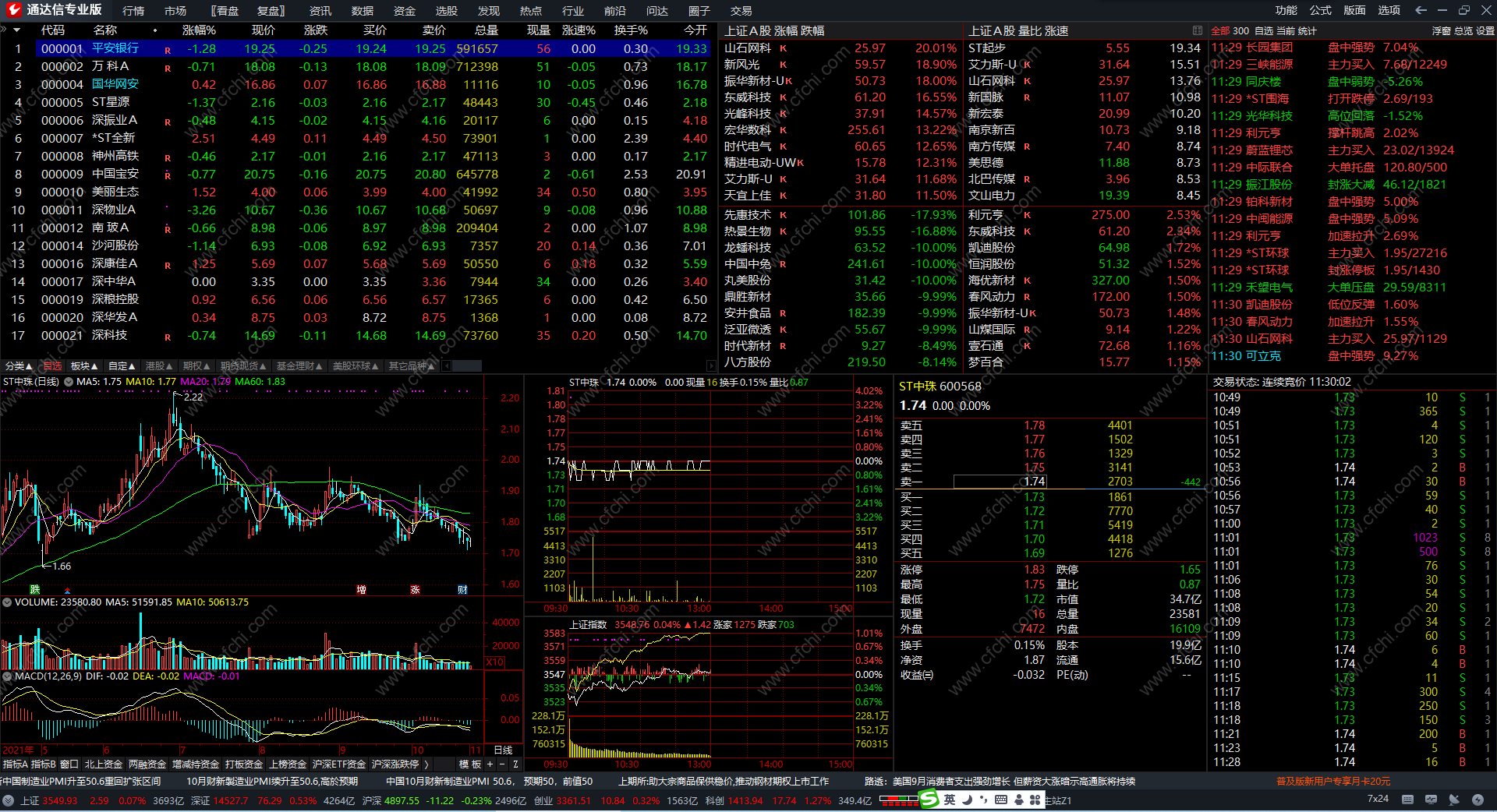The image size is (1497, 812).
Task: Click the right scroll arrow after 沪深涨跌停
Action: click(x=426, y=764)
